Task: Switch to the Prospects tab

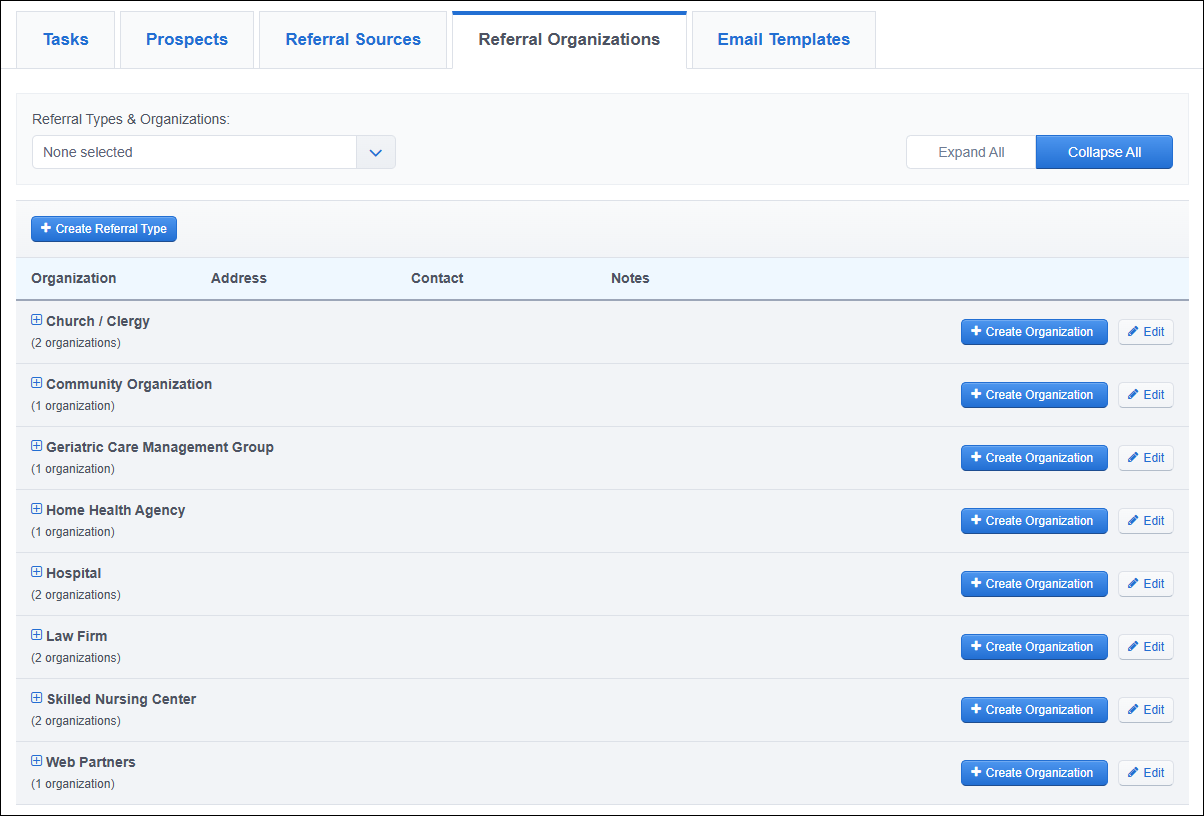Action: pos(187,40)
